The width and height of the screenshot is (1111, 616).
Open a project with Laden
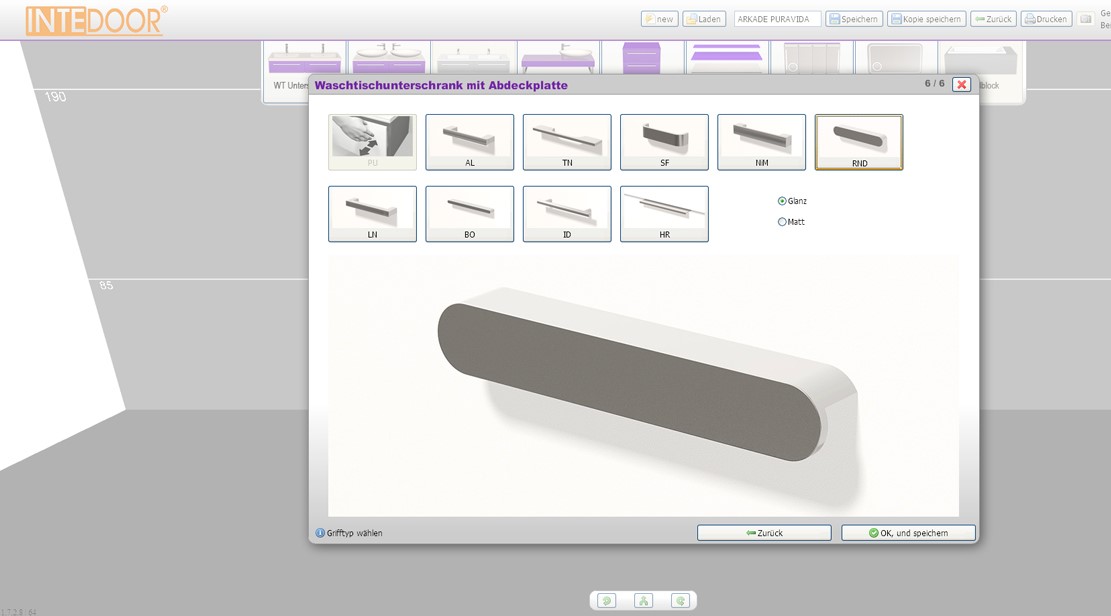[704, 19]
